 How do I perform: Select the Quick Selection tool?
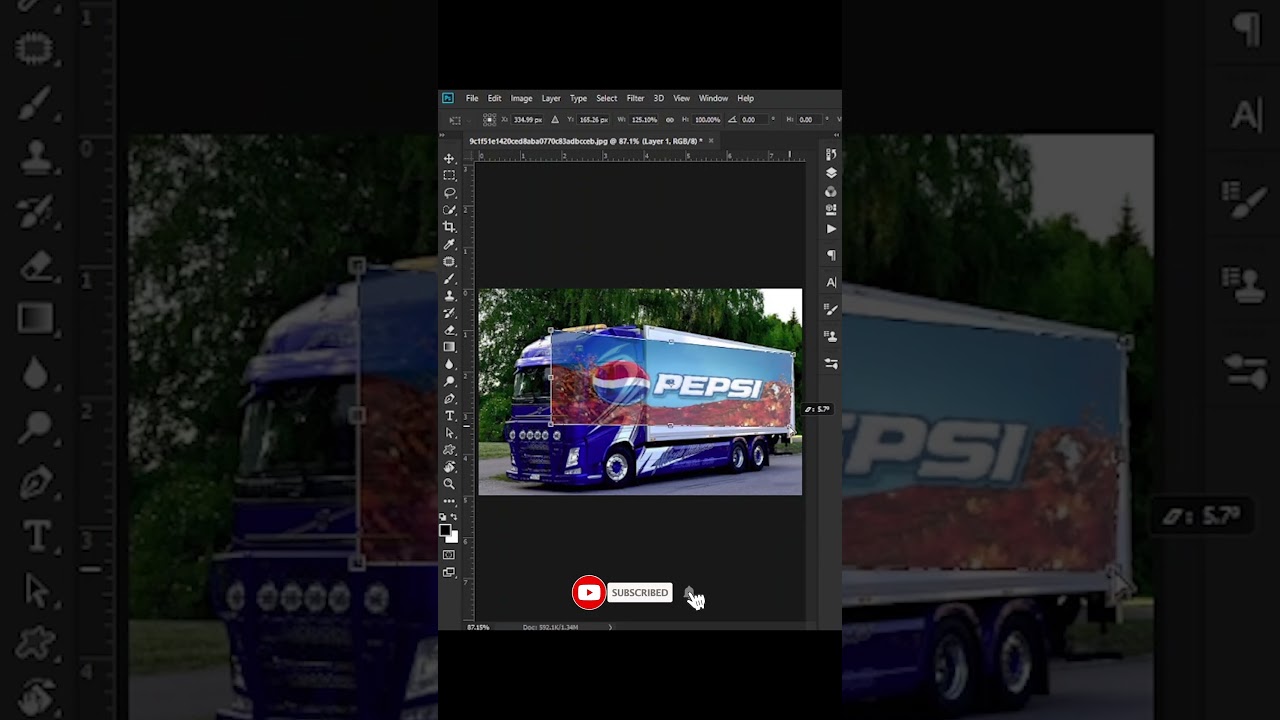click(x=449, y=210)
